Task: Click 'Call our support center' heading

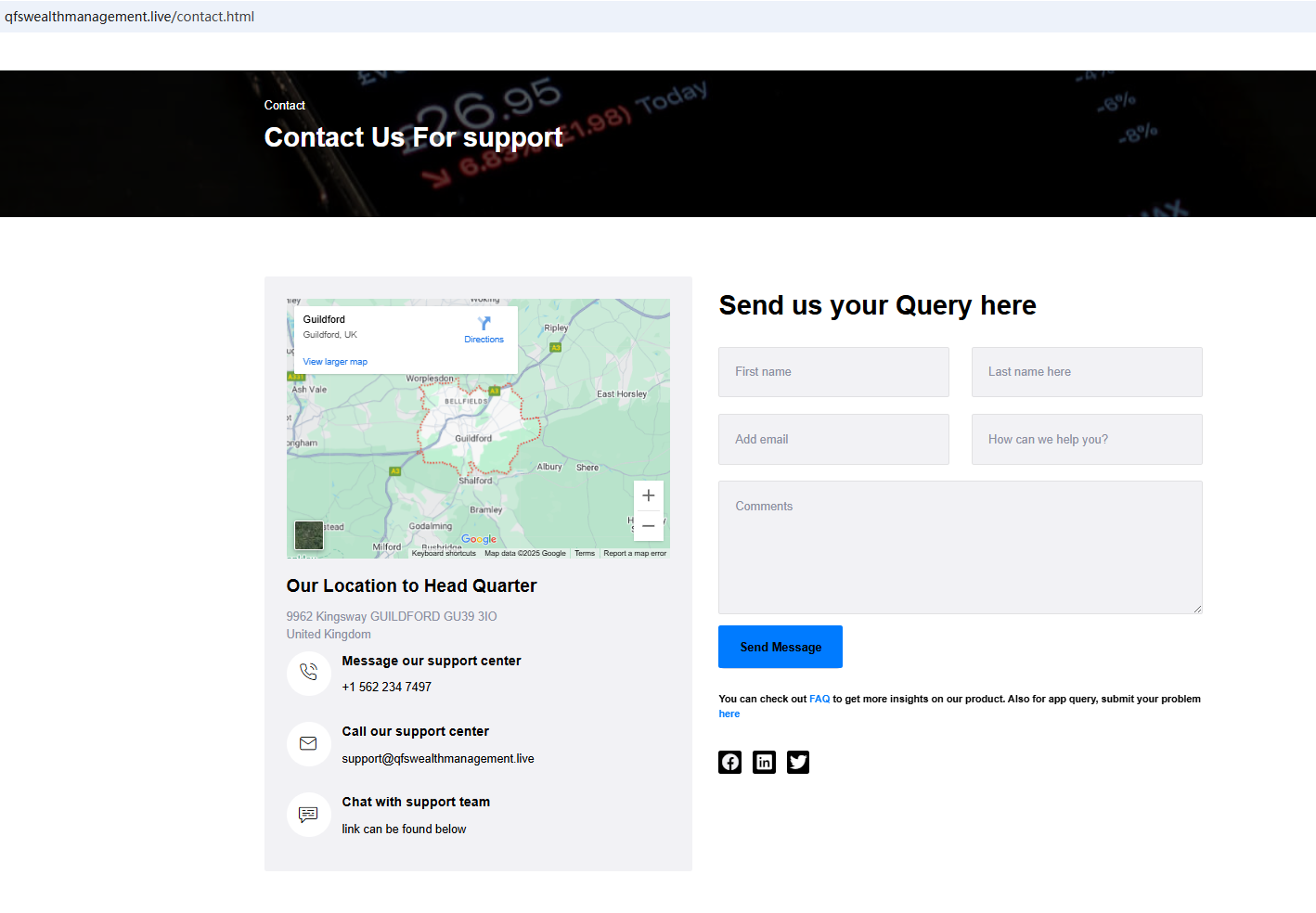Action: pos(415,732)
